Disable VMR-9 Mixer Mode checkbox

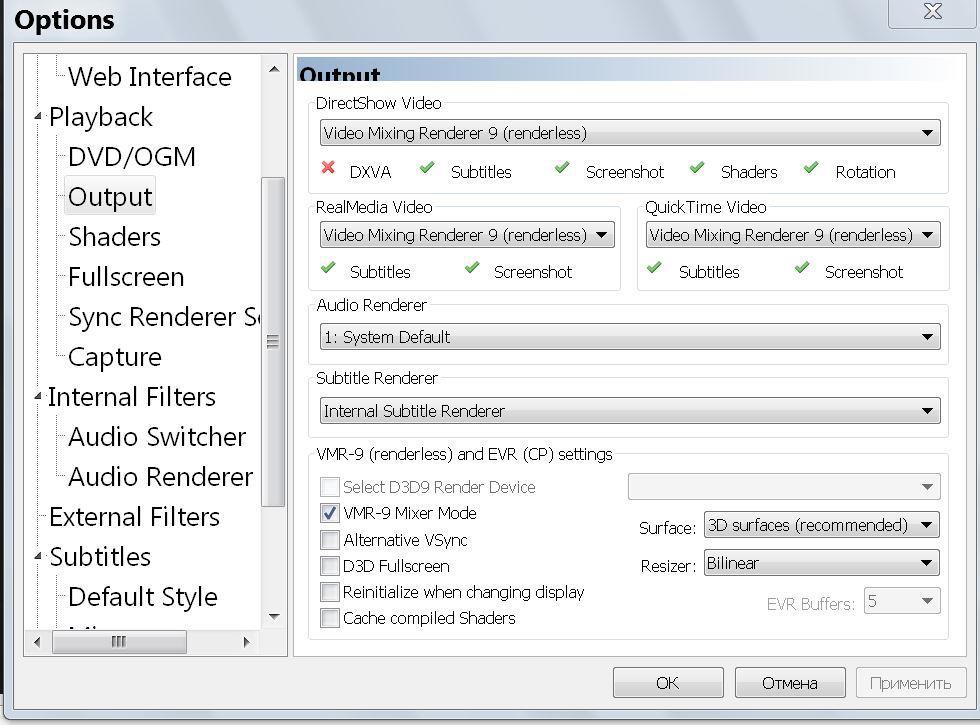tap(330, 513)
